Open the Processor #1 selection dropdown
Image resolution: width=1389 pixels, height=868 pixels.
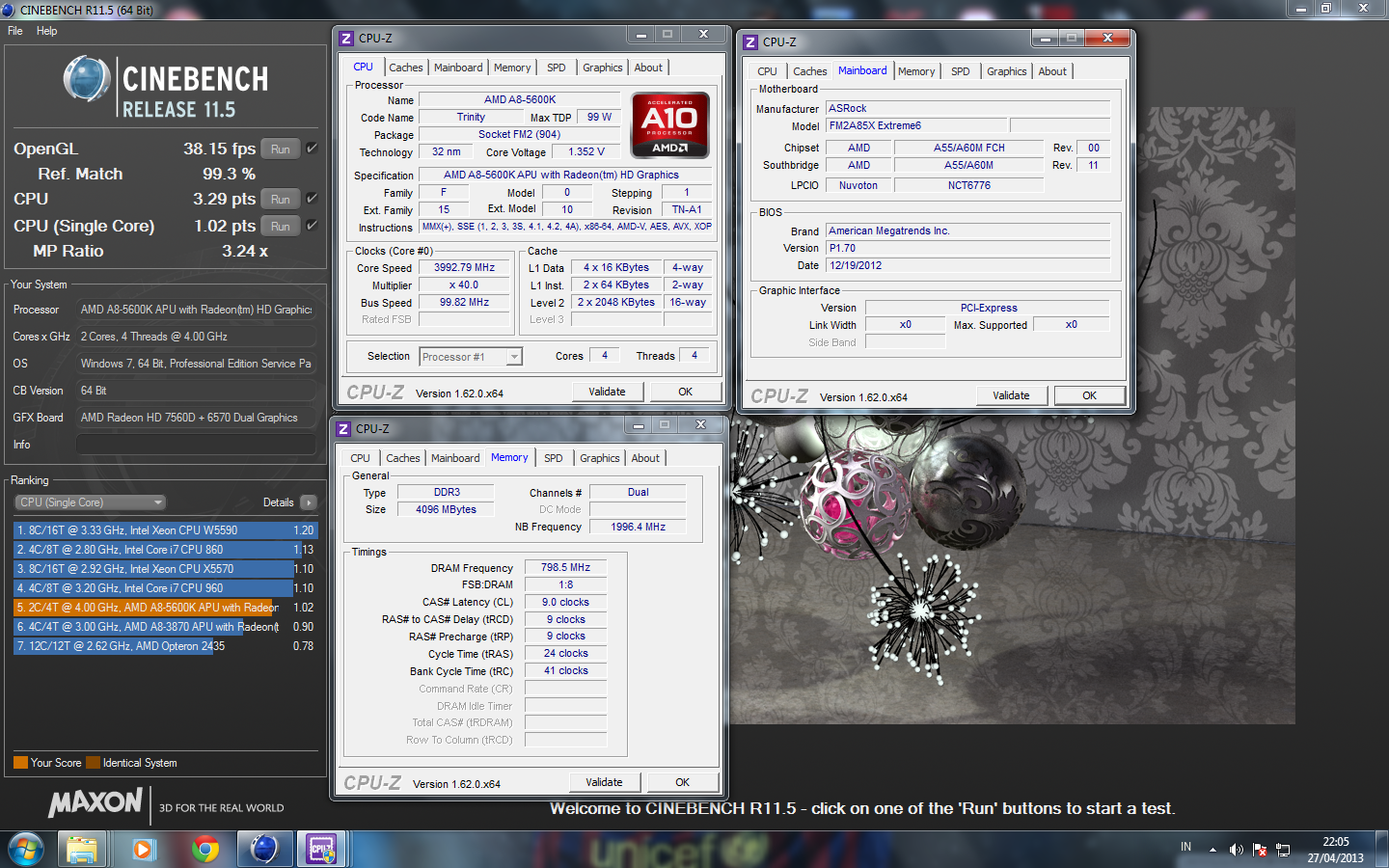coord(471,357)
